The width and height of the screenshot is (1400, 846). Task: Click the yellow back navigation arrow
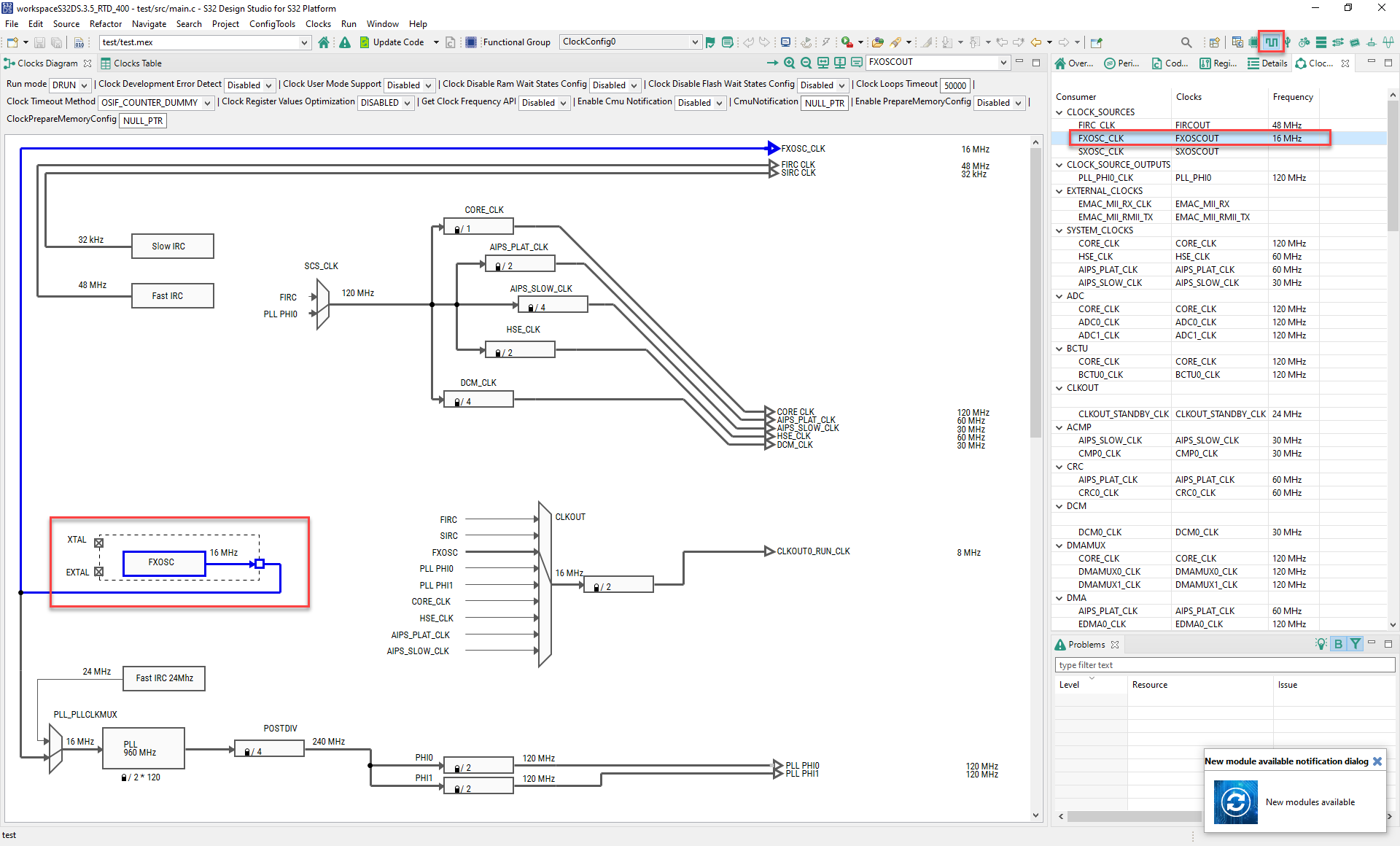1035,42
